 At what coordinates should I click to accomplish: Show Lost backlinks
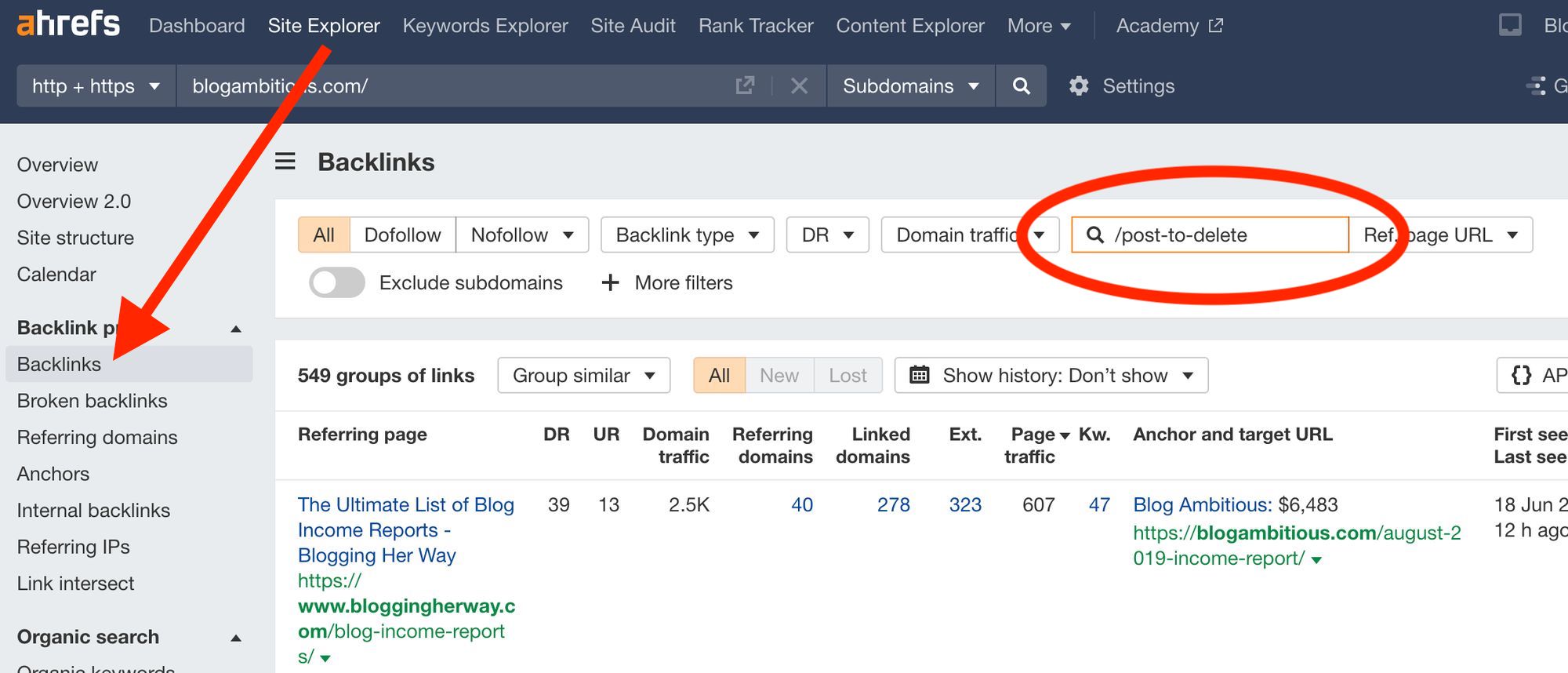(x=848, y=375)
